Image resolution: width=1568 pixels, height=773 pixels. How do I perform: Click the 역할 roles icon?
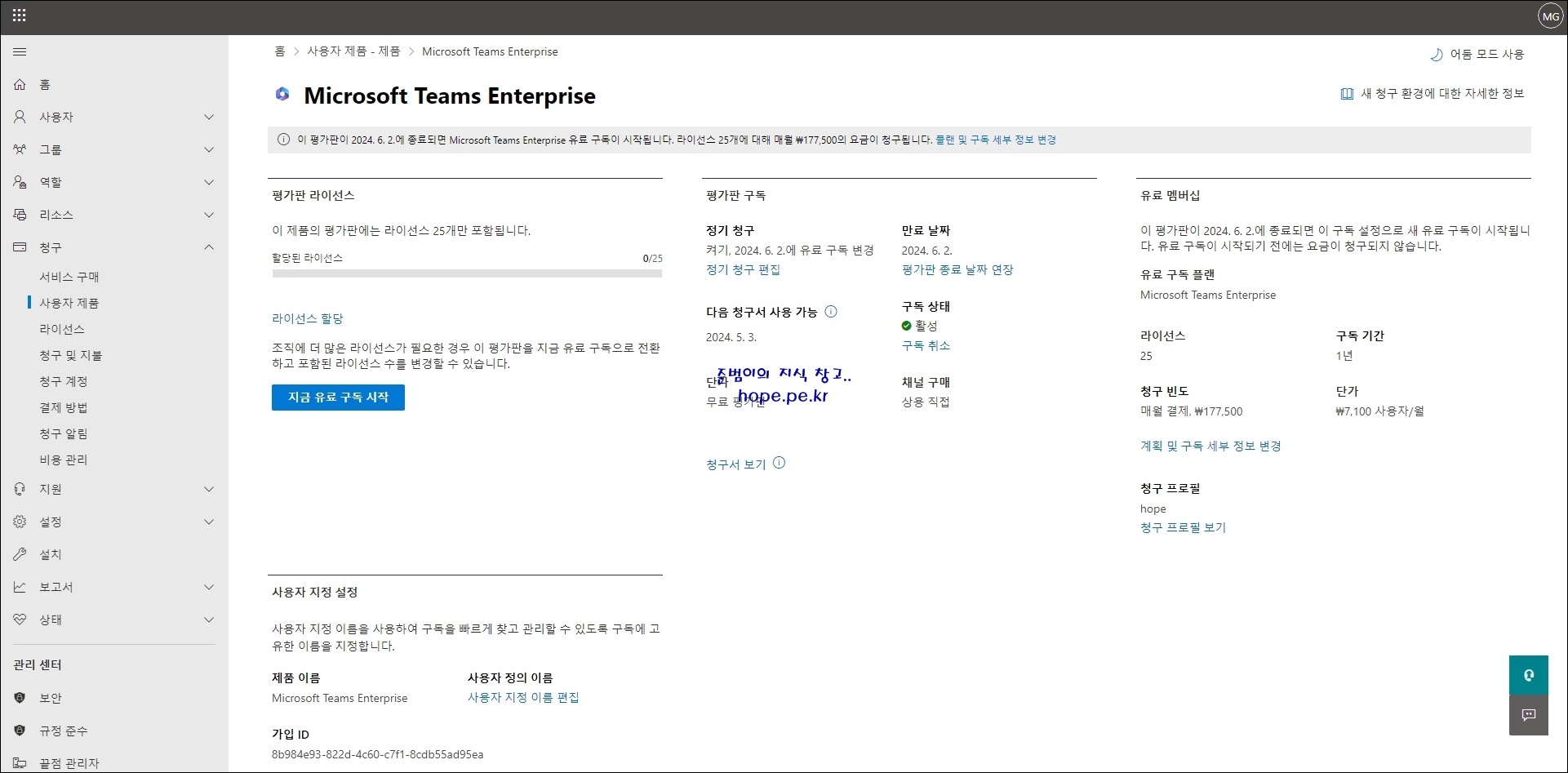pos(20,182)
